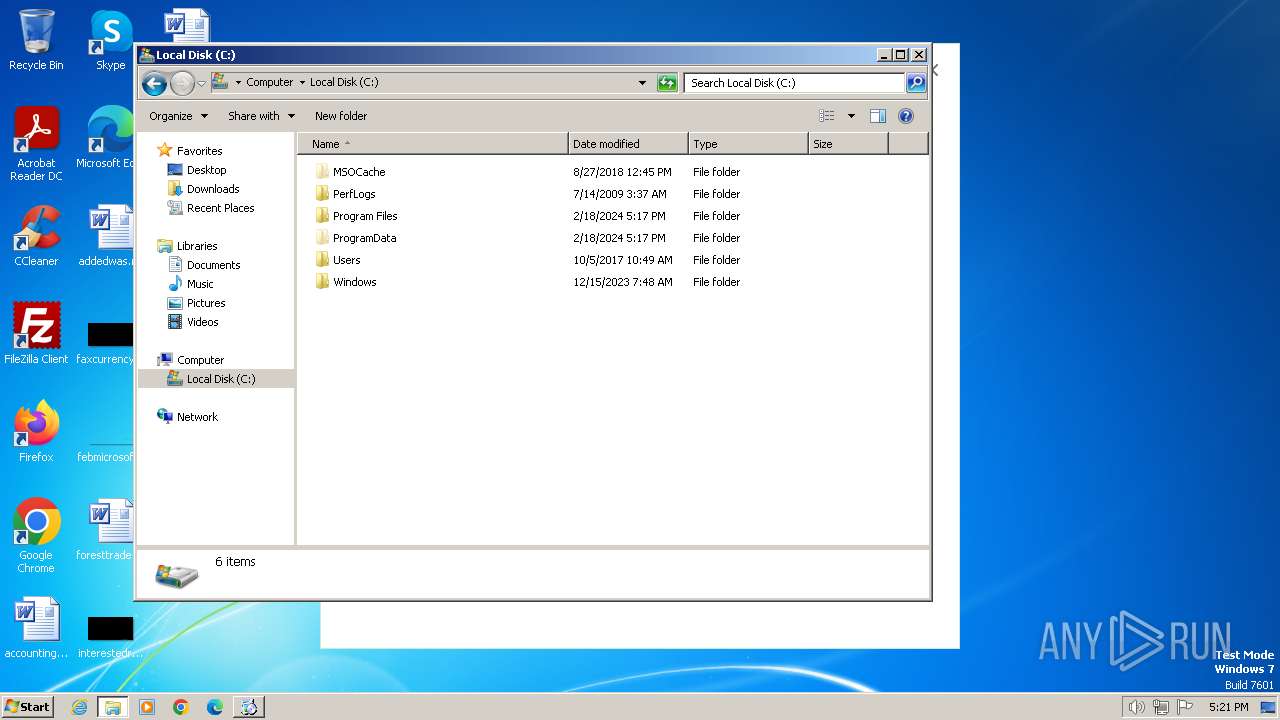Click the accounting Word document on the desktop
1280x720 pixels.
coord(36,628)
